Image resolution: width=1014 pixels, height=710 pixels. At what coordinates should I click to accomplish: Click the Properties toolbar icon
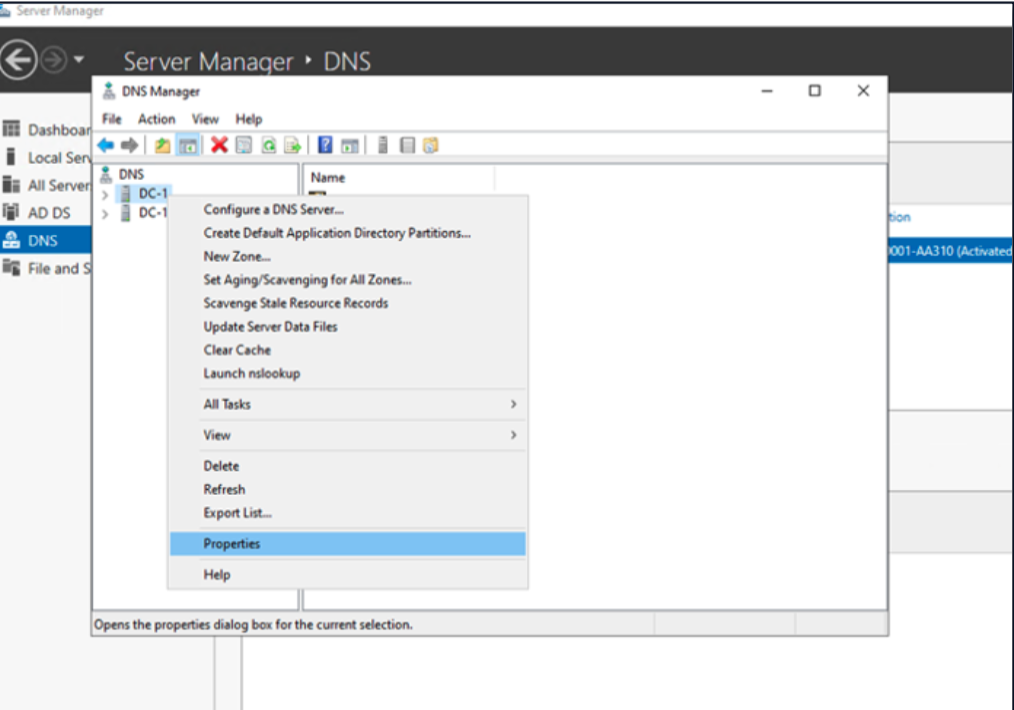(244, 146)
